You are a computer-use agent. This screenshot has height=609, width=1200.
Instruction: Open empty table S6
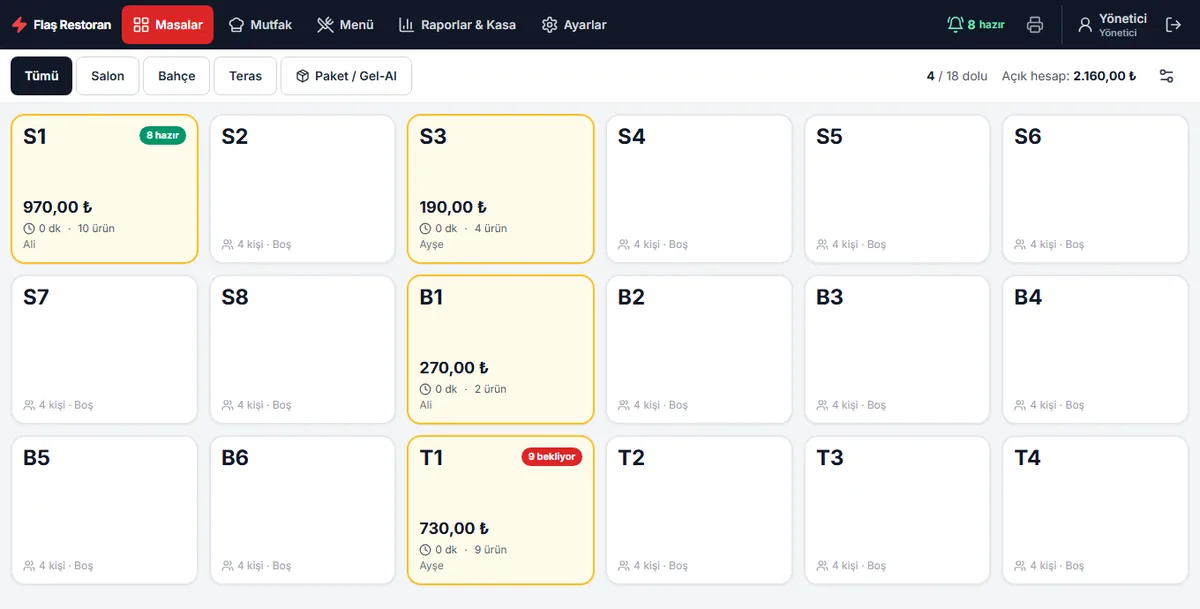1095,189
